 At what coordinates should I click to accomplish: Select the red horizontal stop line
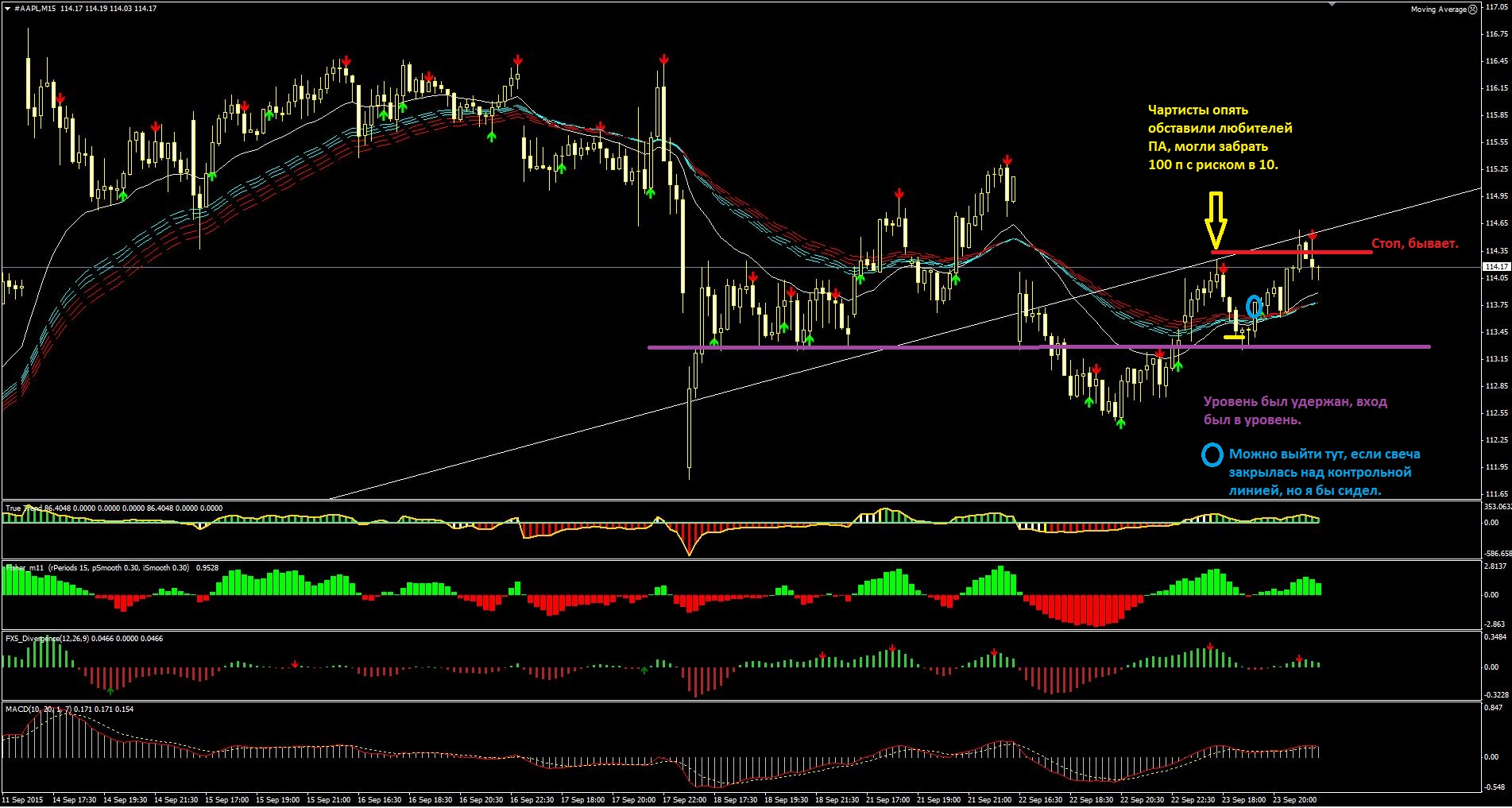click(1292, 253)
